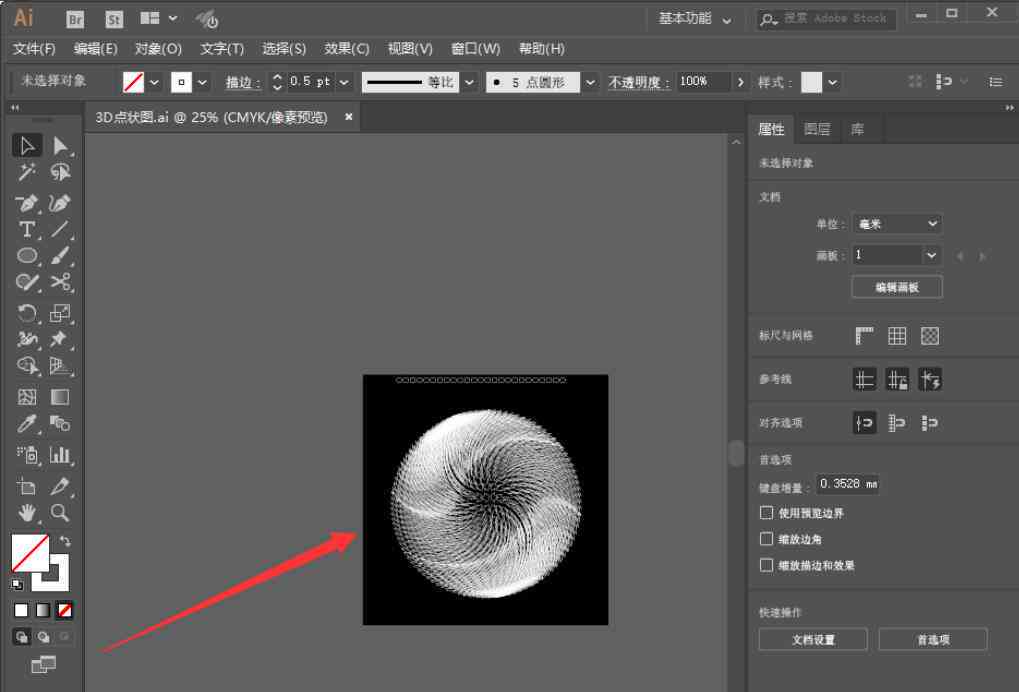
Task: Select the Shaper tool
Action: (x=27, y=282)
